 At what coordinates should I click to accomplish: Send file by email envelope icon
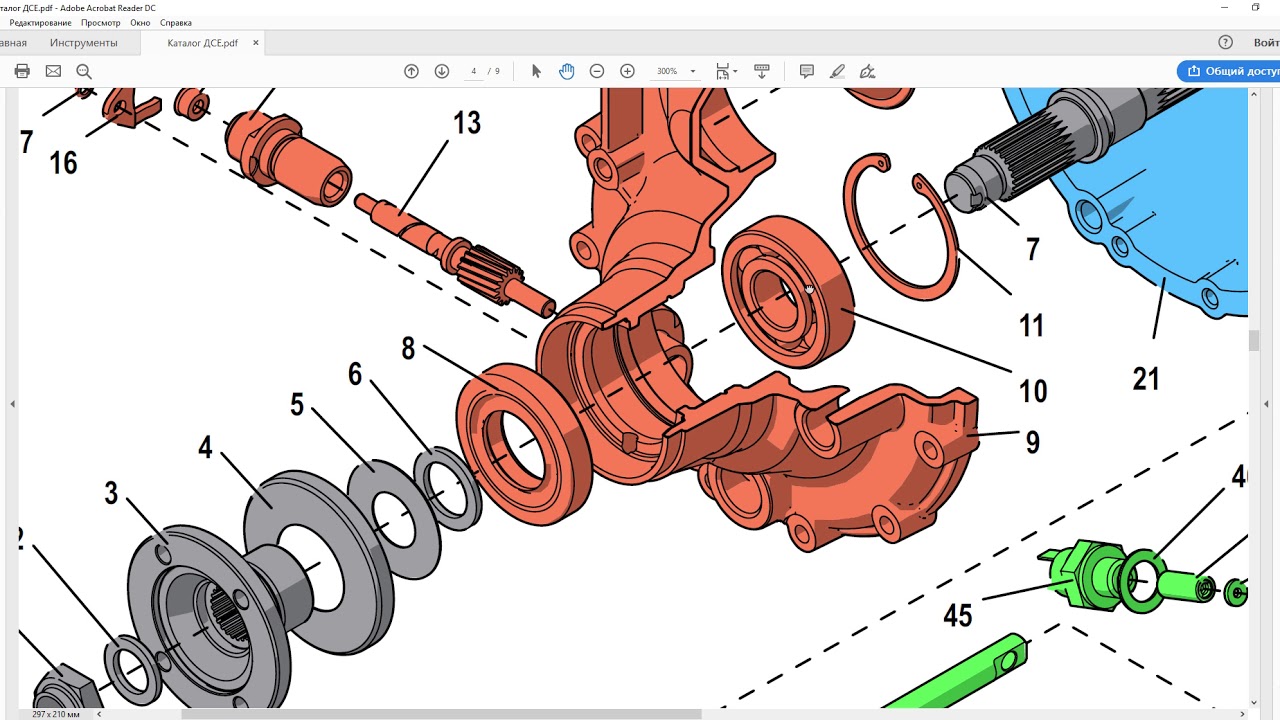tap(53, 71)
